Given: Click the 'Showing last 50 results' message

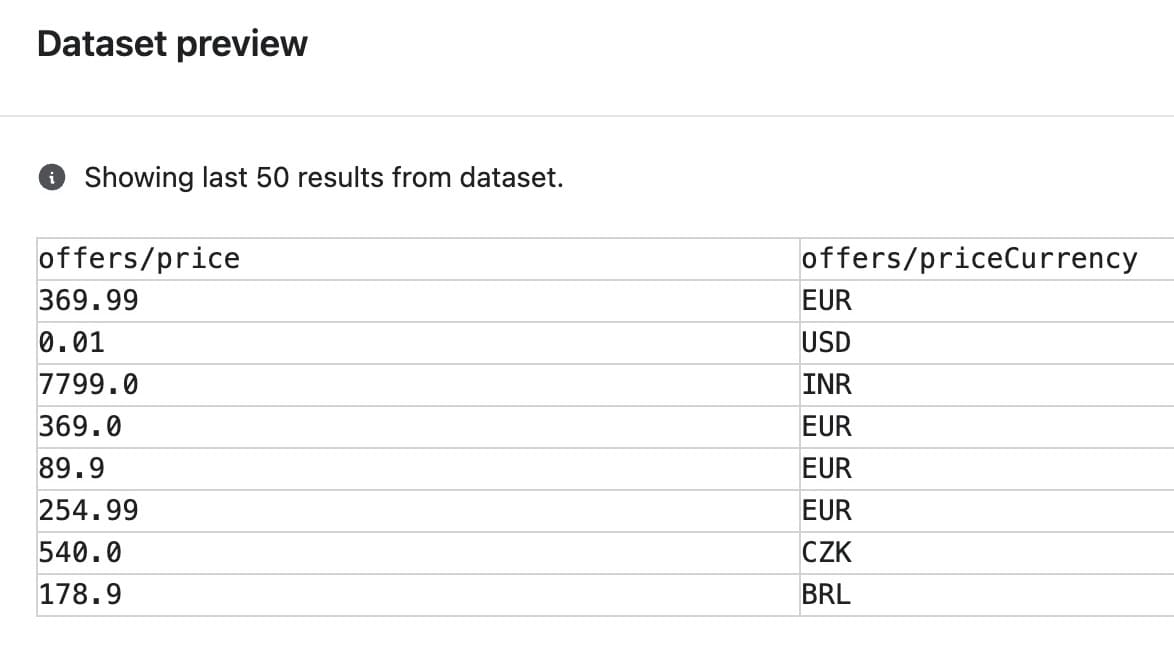Looking at the screenshot, I should (323, 178).
